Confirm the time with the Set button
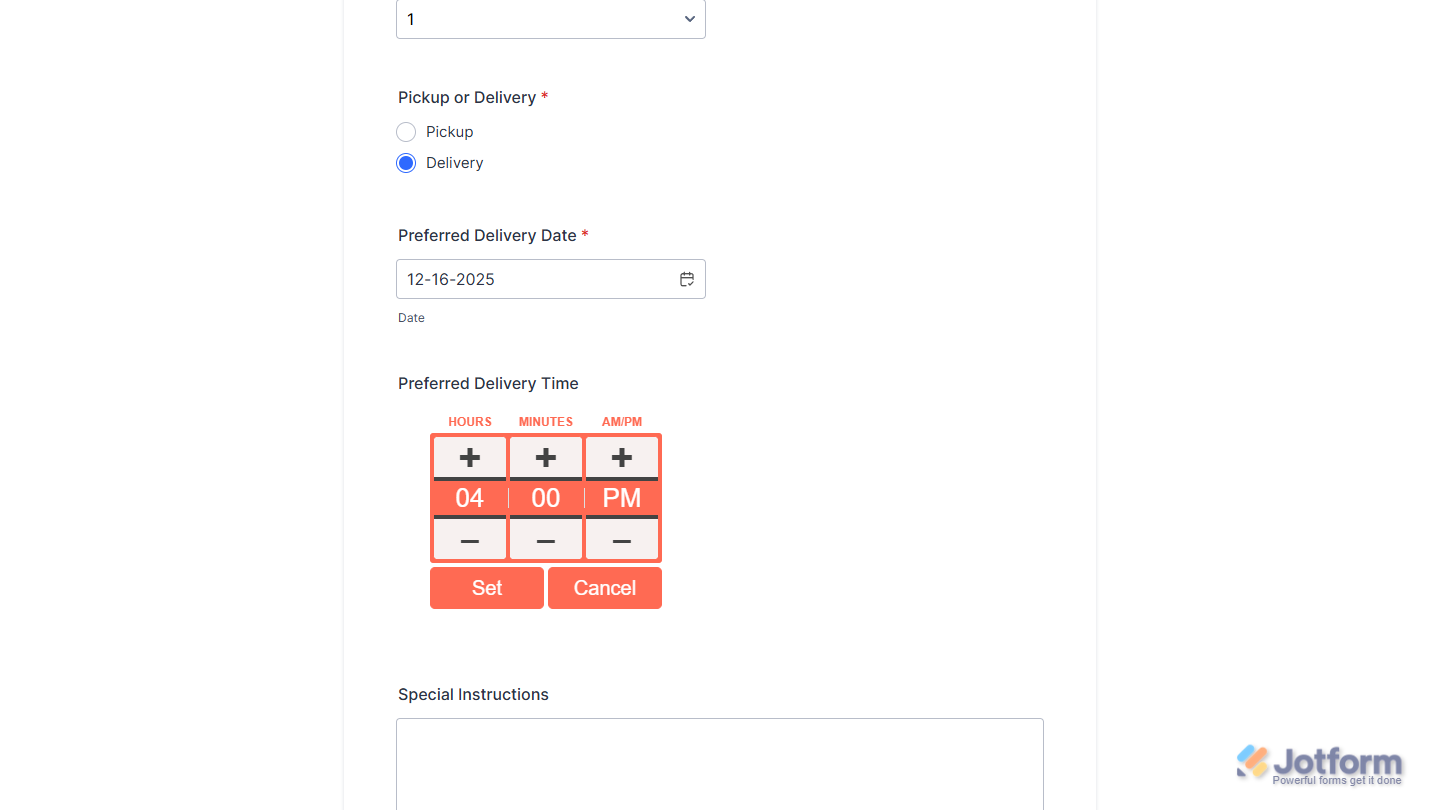This screenshot has height=810, width=1440. pos(487,588)
